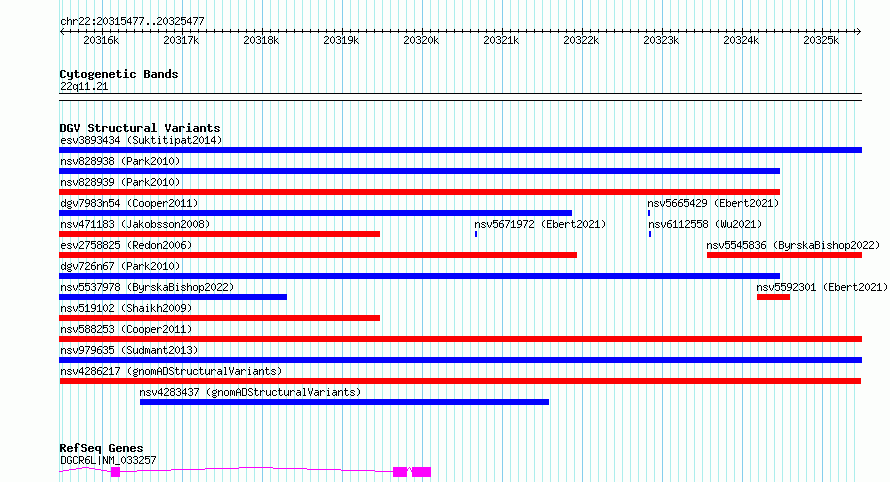Select the nsv828938 (Park2010) variant label
The width and height of the screenshot is (890, 482).
(x=120, y=161)
